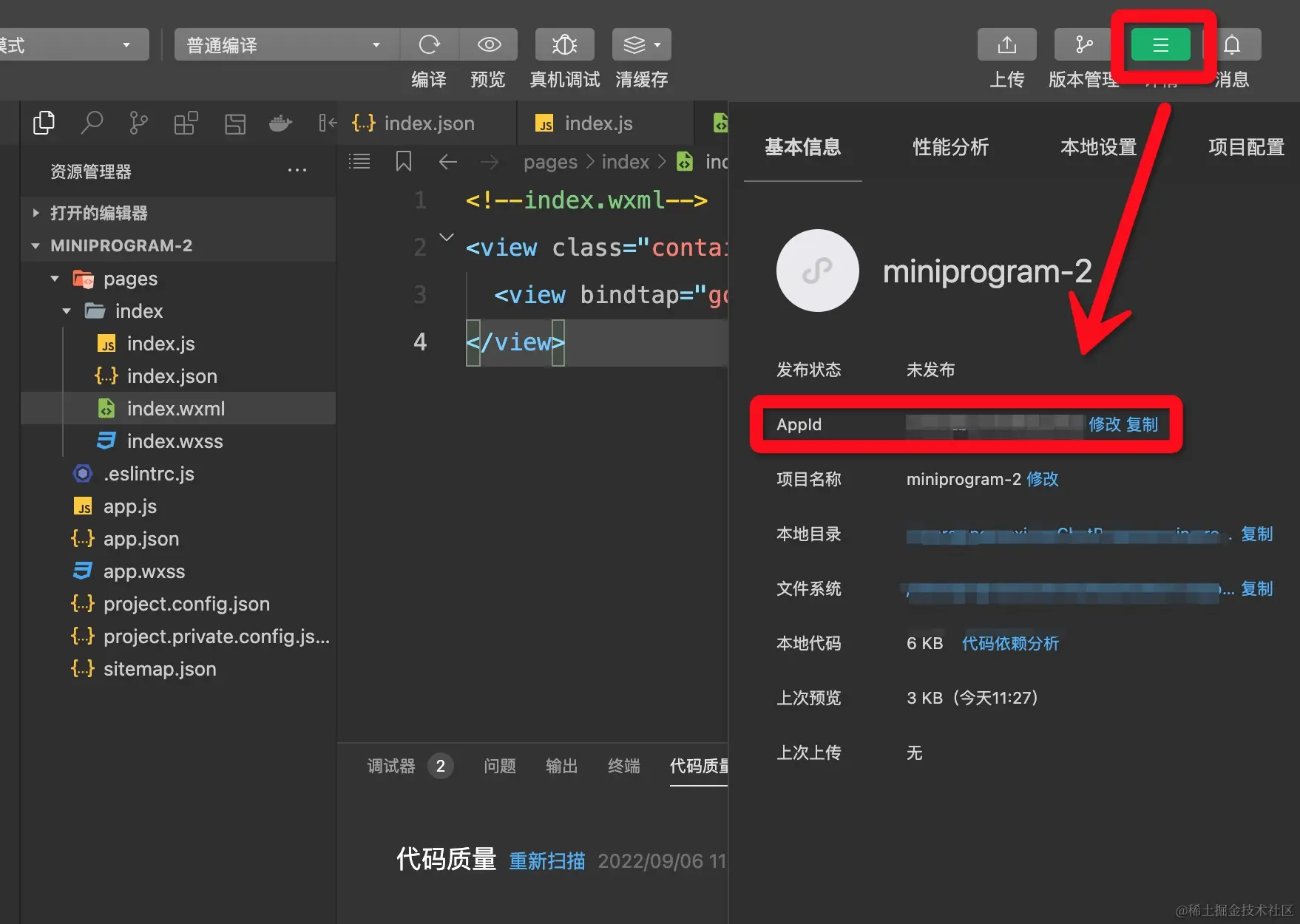Image resolution: width=1300 pixels, height=924 pixels.
Task: Select the 项目配置 tab
Action: click(1247, 147)
